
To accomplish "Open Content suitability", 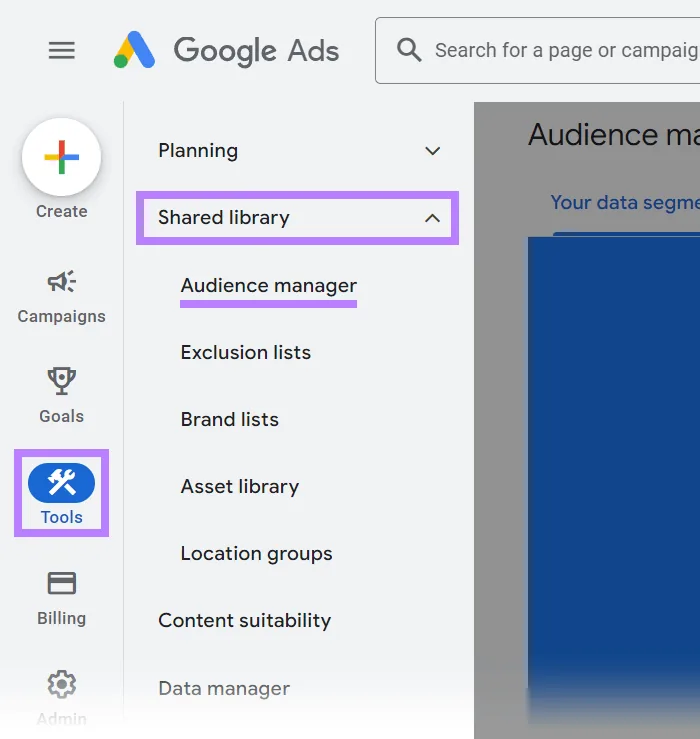I will coord(245,621).
